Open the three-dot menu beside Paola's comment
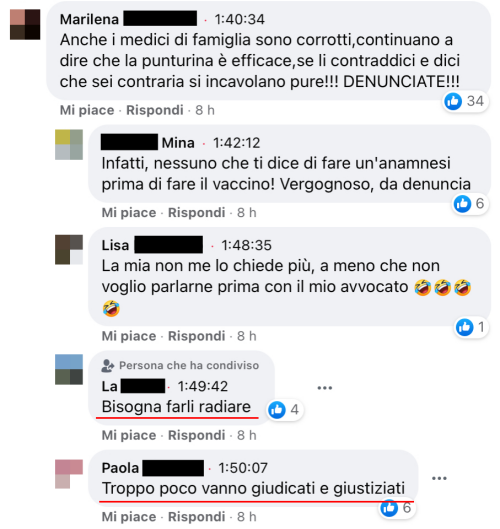 click(439, 478)
